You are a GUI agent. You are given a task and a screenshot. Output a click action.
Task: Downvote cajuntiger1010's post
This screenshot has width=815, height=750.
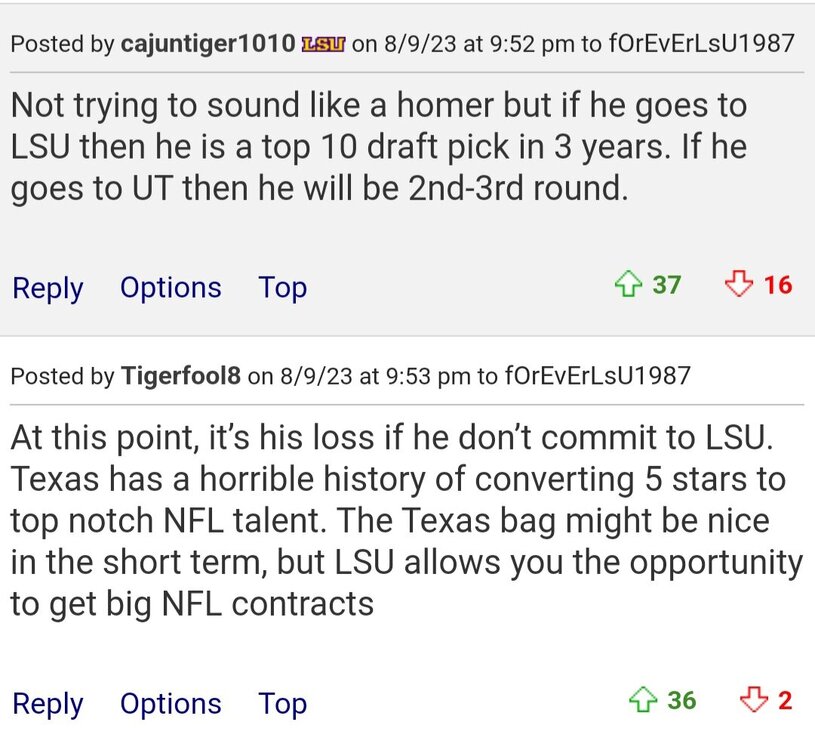coord(738,286)
